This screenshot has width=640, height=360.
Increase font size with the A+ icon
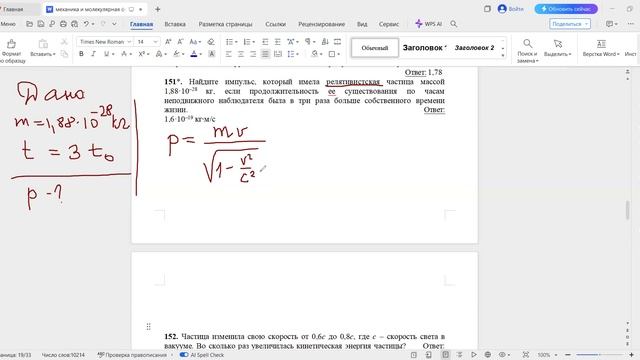pos(168,42)
